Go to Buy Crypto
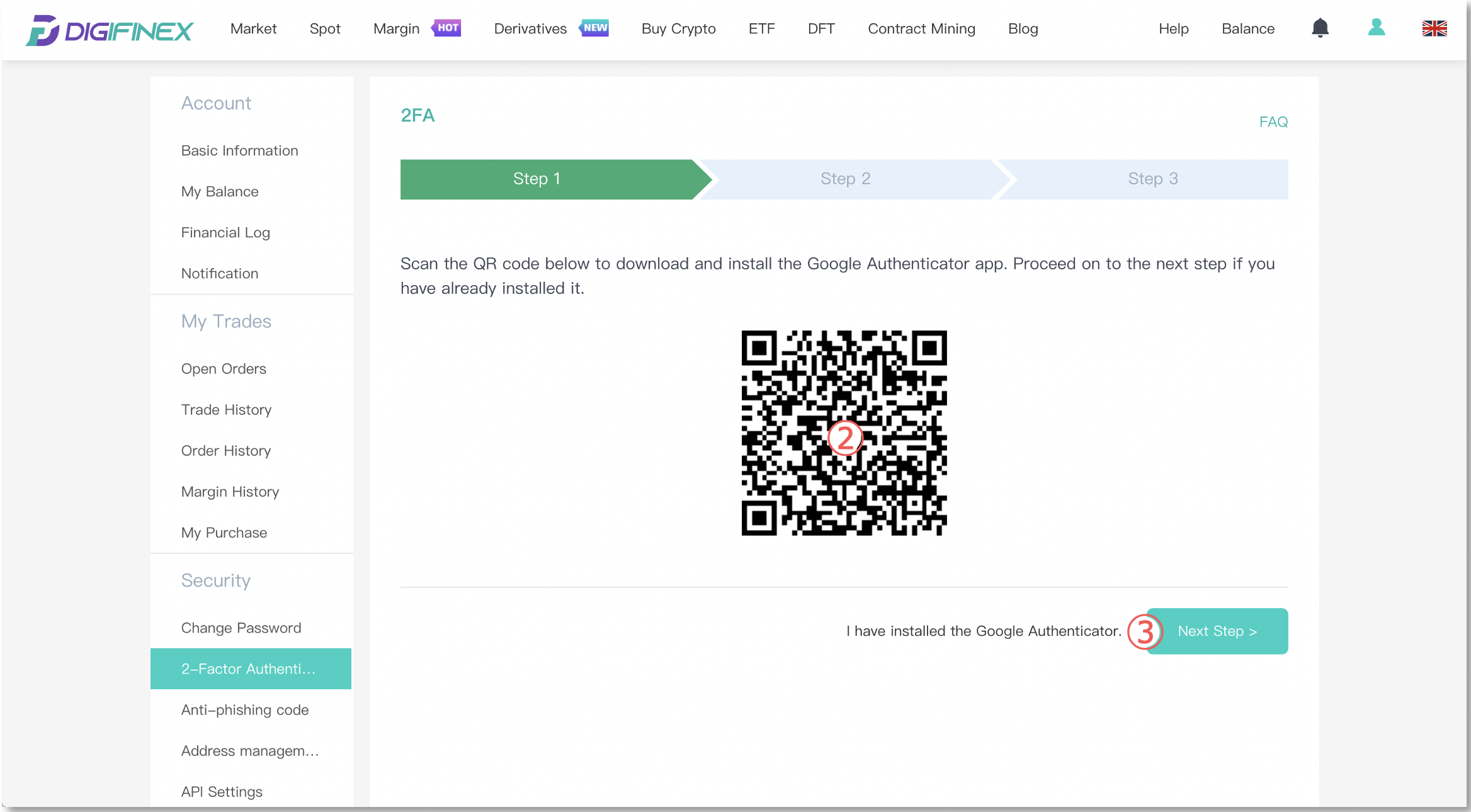 click(x=678, y=28)
